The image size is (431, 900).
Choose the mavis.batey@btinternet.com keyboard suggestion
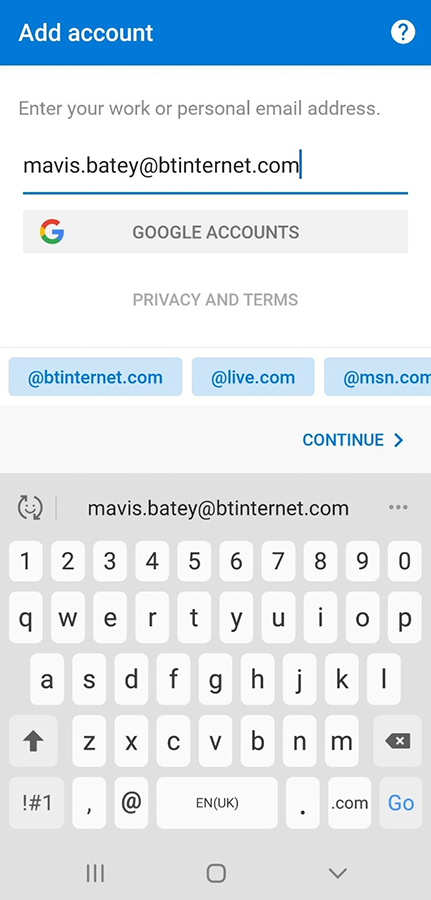[218, 508]
